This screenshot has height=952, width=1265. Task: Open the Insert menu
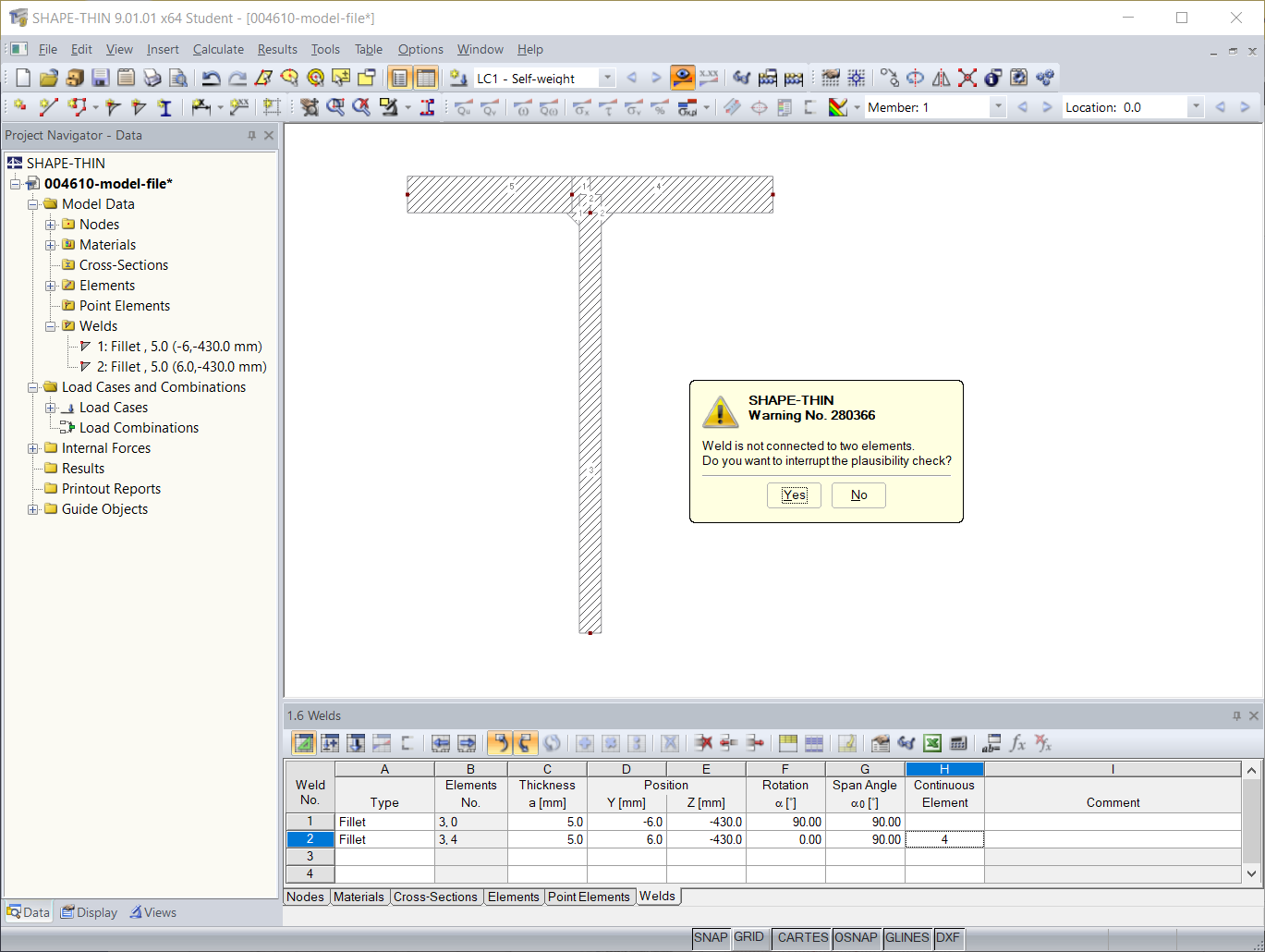(163, 49)
